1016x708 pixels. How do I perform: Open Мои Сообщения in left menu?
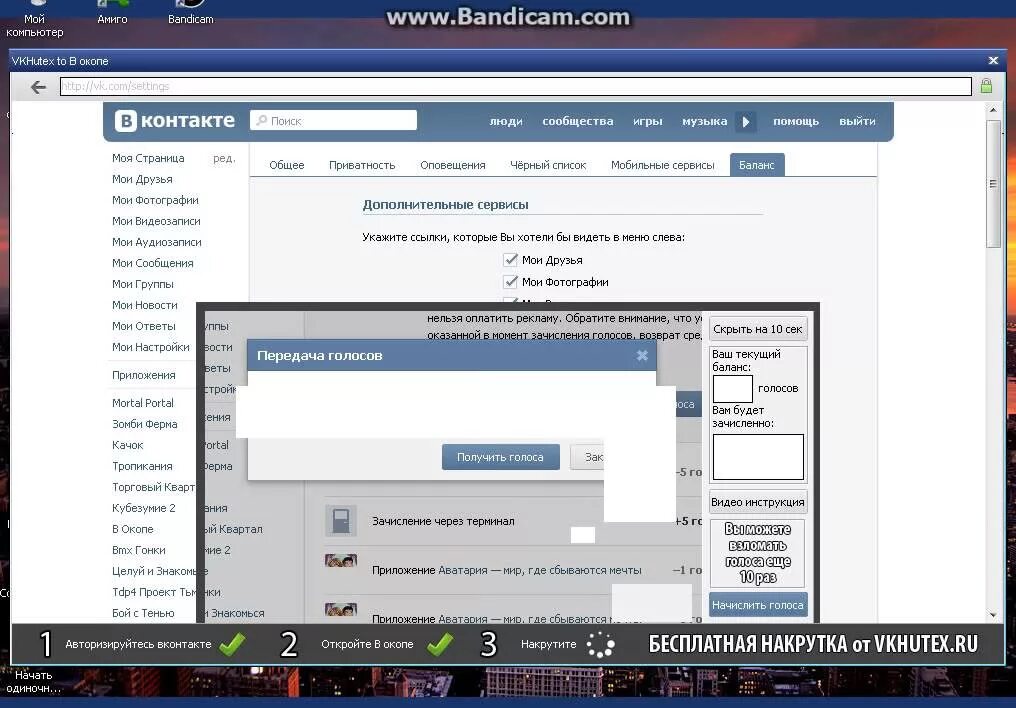153,263
